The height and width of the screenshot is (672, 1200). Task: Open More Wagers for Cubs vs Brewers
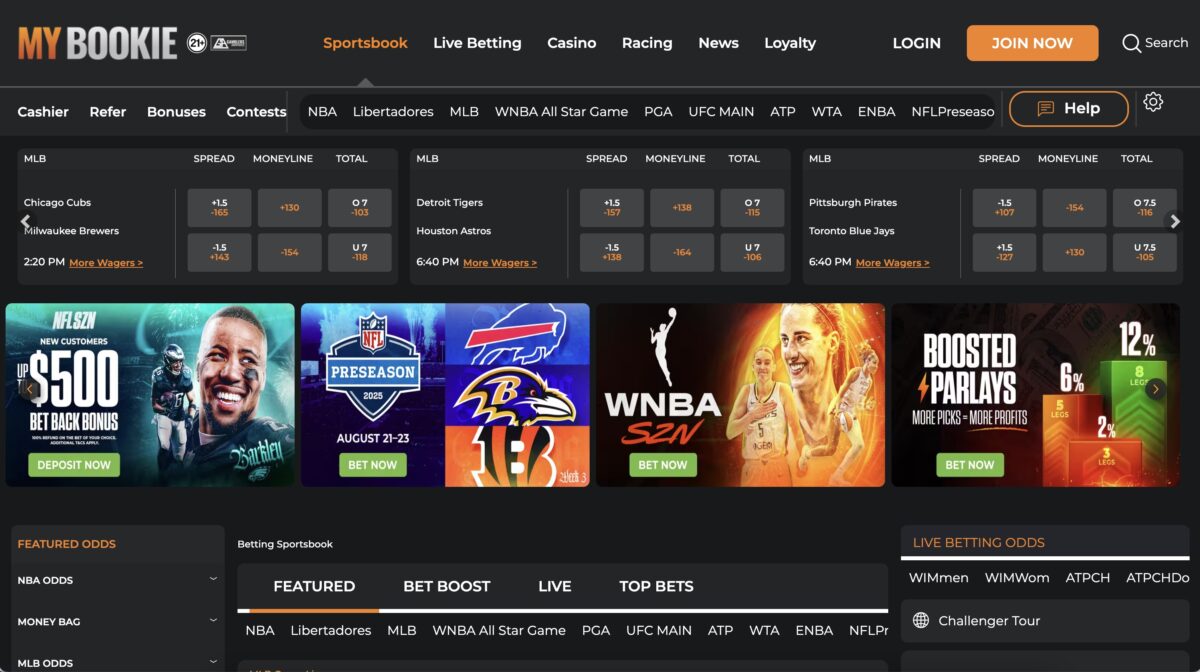106,263
